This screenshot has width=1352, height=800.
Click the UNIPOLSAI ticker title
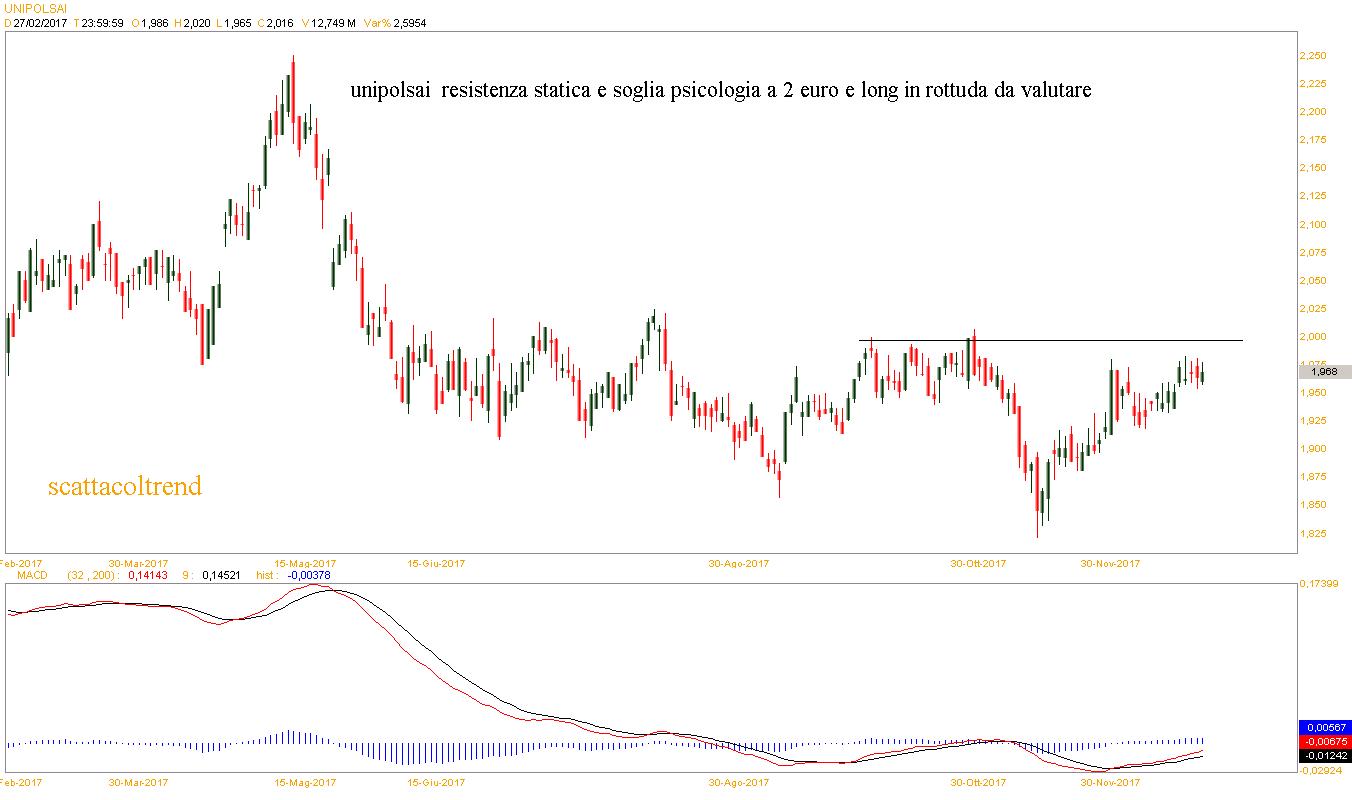35,7
